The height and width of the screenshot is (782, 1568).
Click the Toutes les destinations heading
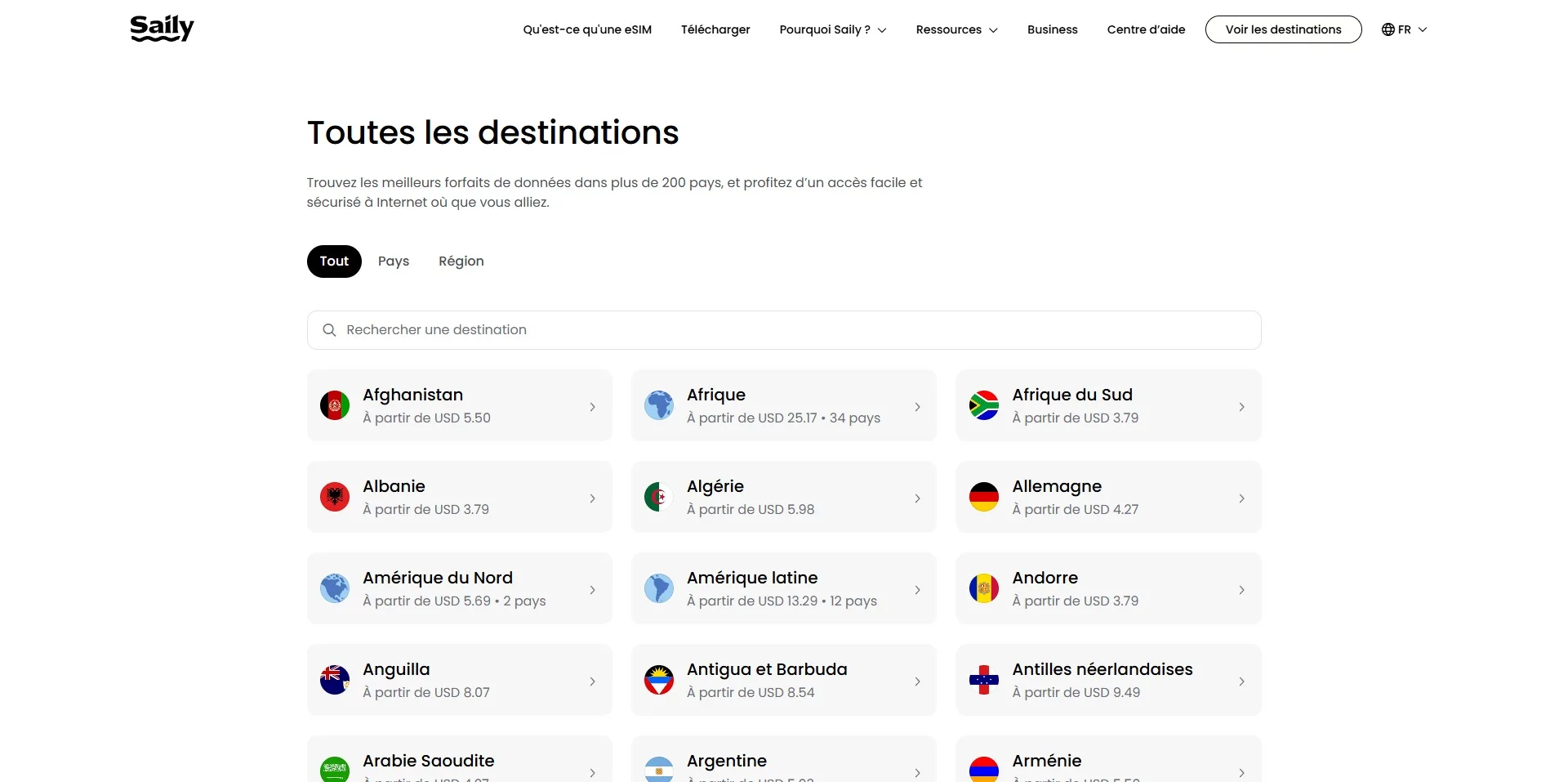pos(493,132)
